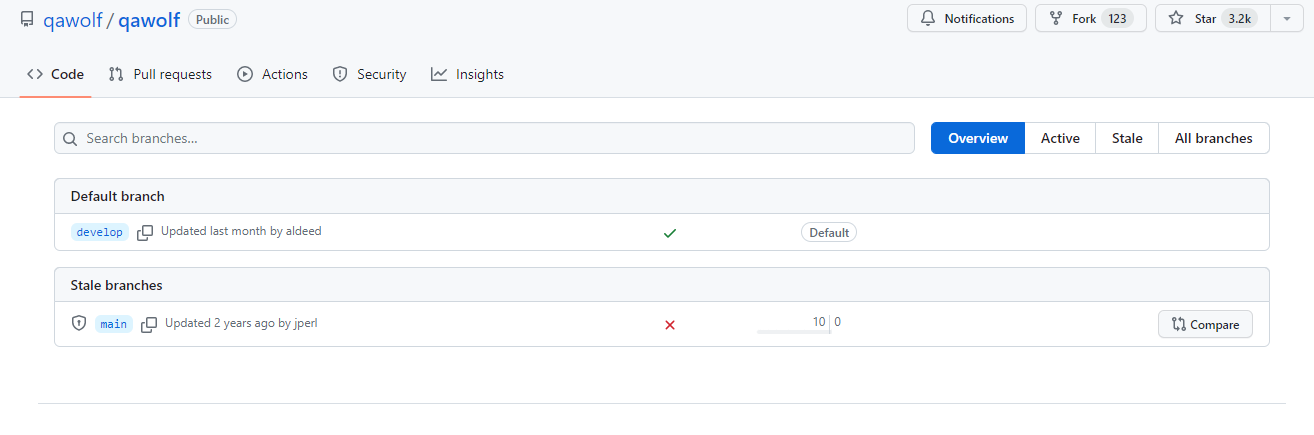Viewport: 1314px width, 435px height.
Task: Select the Active branches filter
Action: [x=1060, y=138]
